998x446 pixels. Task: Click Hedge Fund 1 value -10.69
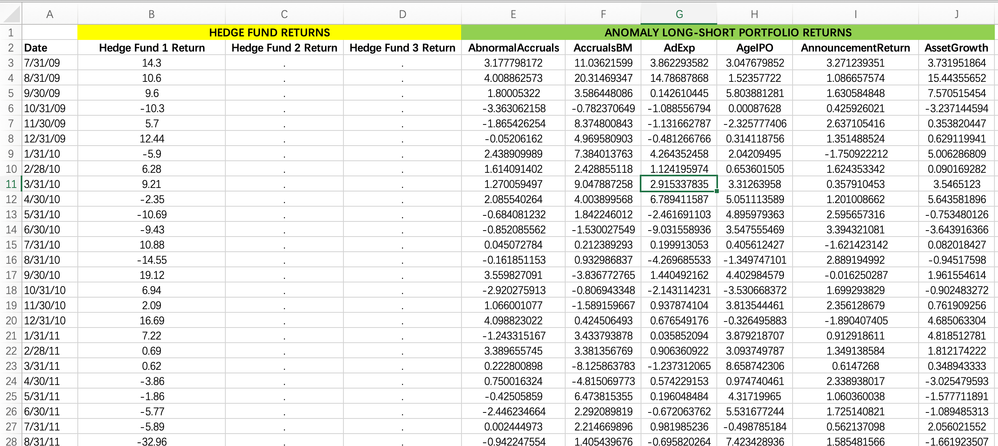coord(151,214)
